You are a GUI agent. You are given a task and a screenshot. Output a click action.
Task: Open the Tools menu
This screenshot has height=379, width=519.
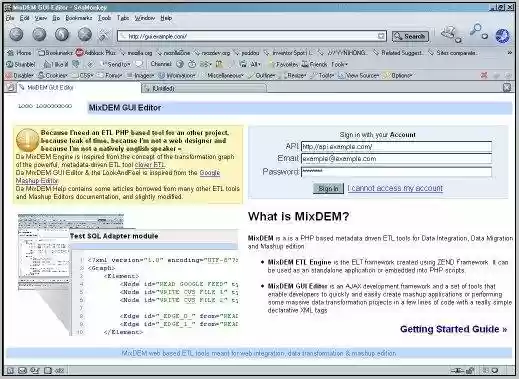(104, 18)
